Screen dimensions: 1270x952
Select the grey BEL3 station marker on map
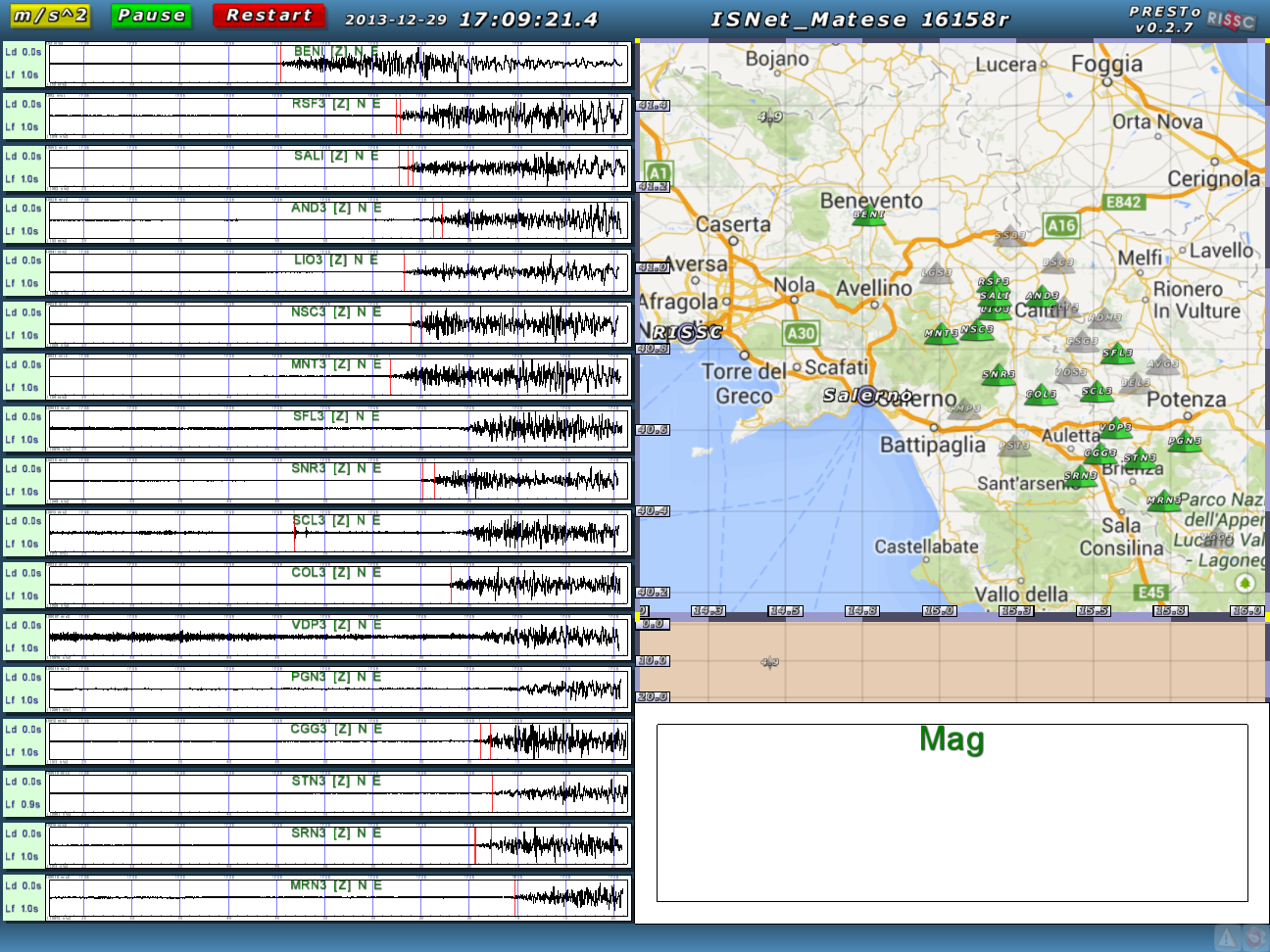(x=1135, y=384)
